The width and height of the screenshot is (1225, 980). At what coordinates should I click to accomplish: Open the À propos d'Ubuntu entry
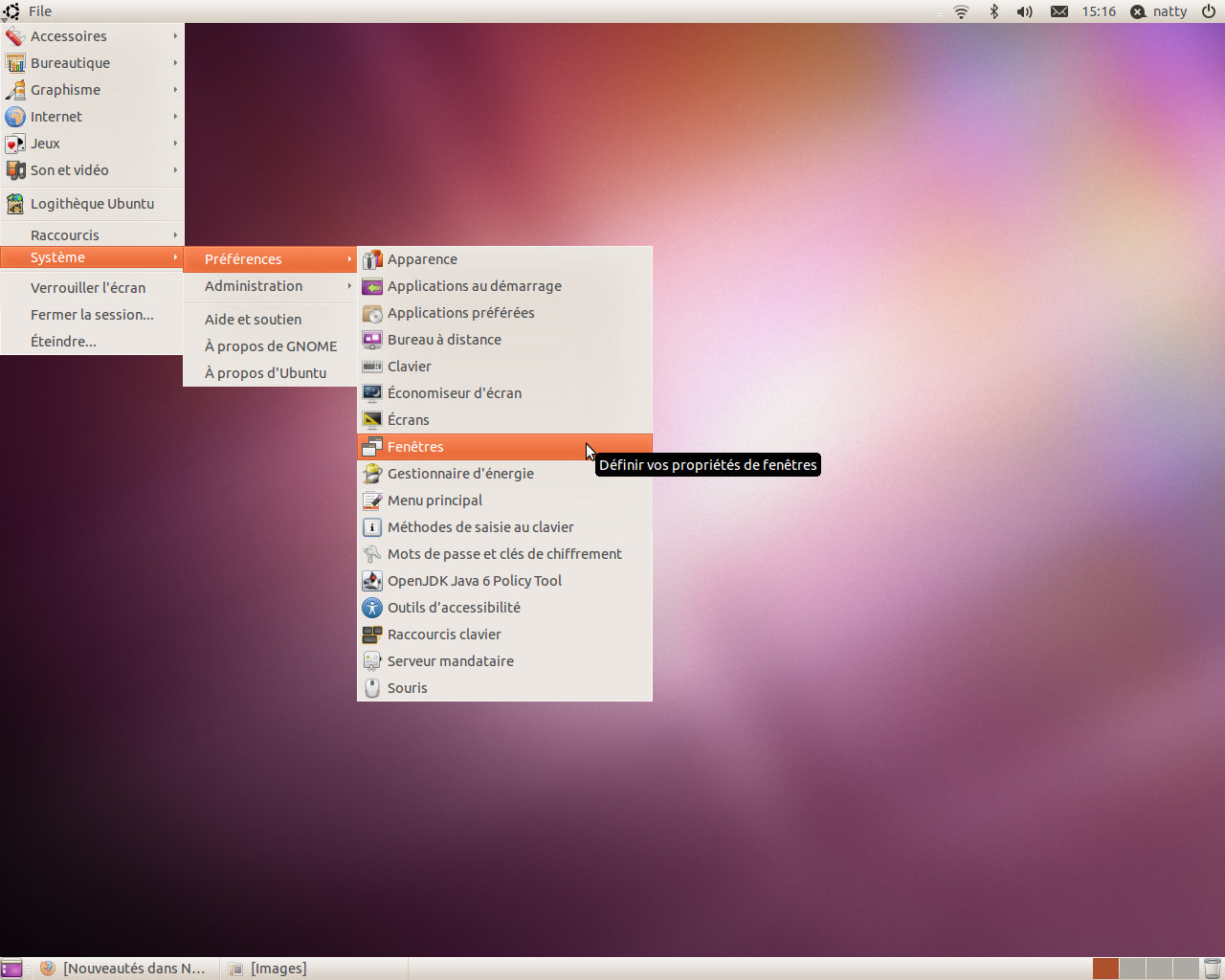pyautogui.click(x=265, y=373)
